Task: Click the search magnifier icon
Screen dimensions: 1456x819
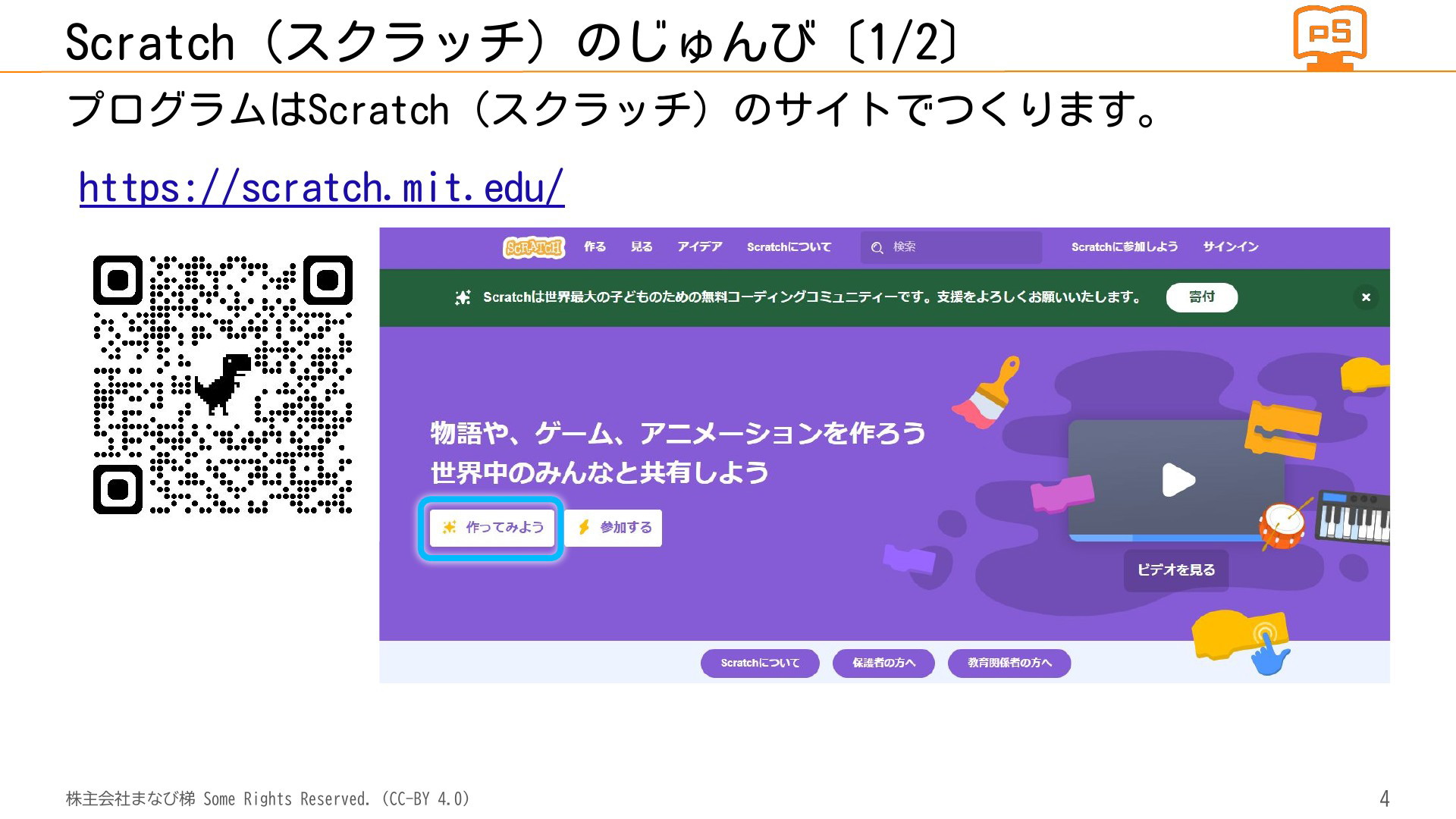Action: (x=877, y=248)
